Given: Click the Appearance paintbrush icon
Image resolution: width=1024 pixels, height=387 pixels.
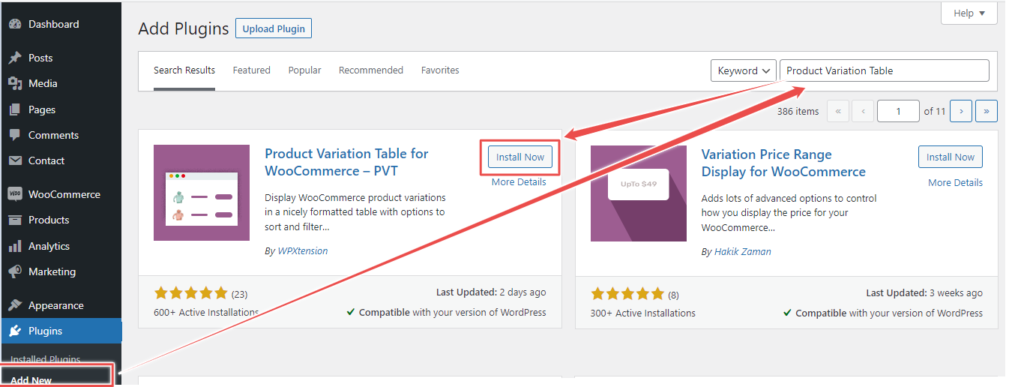Looking at the screenshot, I should click(15, 305).
